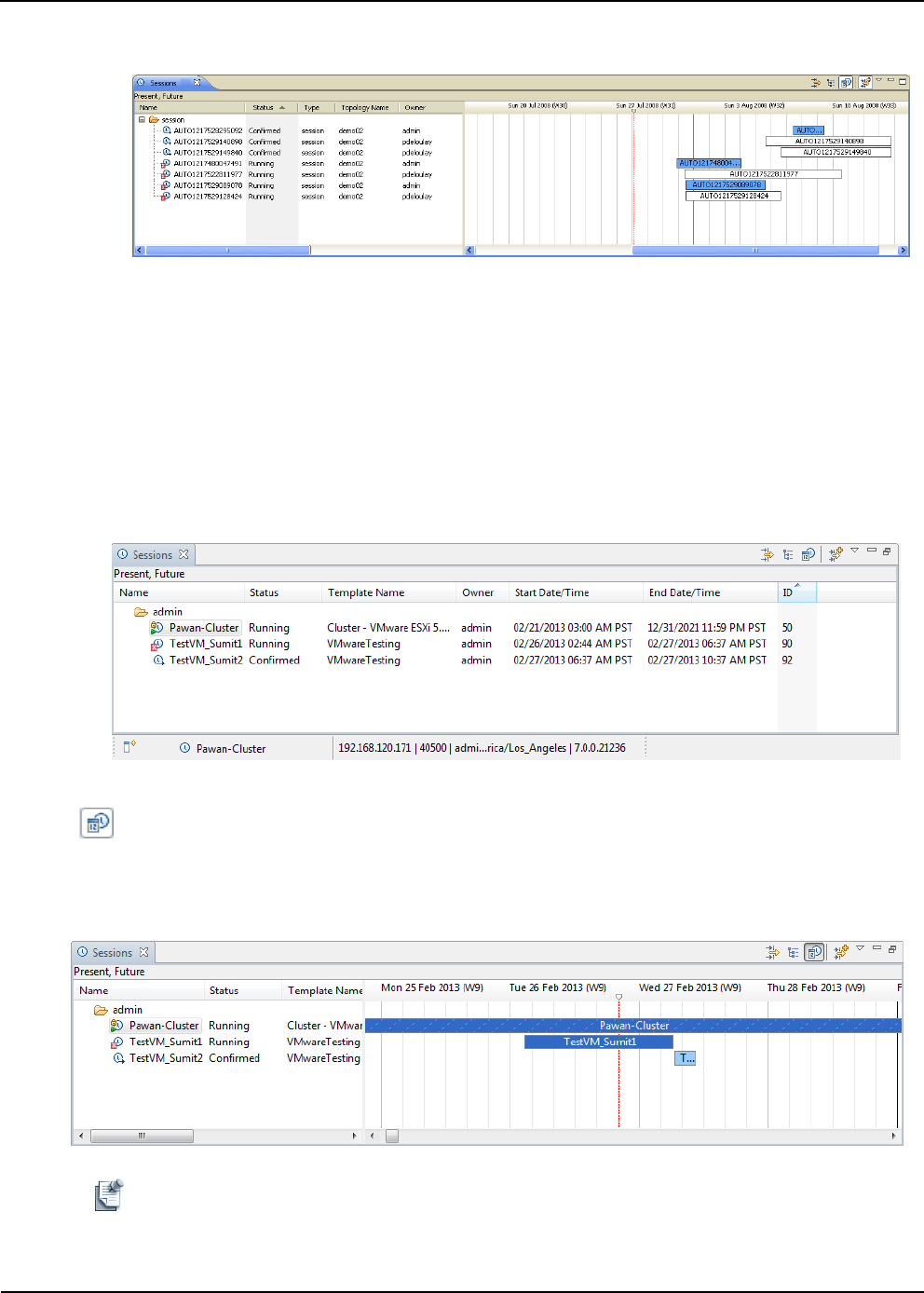Viewport: 924px width, 1293px height.
Task: Click the small icon left of the Pawan-Cluster status bar
Action: pyautogui.click(x=130, y=747)
